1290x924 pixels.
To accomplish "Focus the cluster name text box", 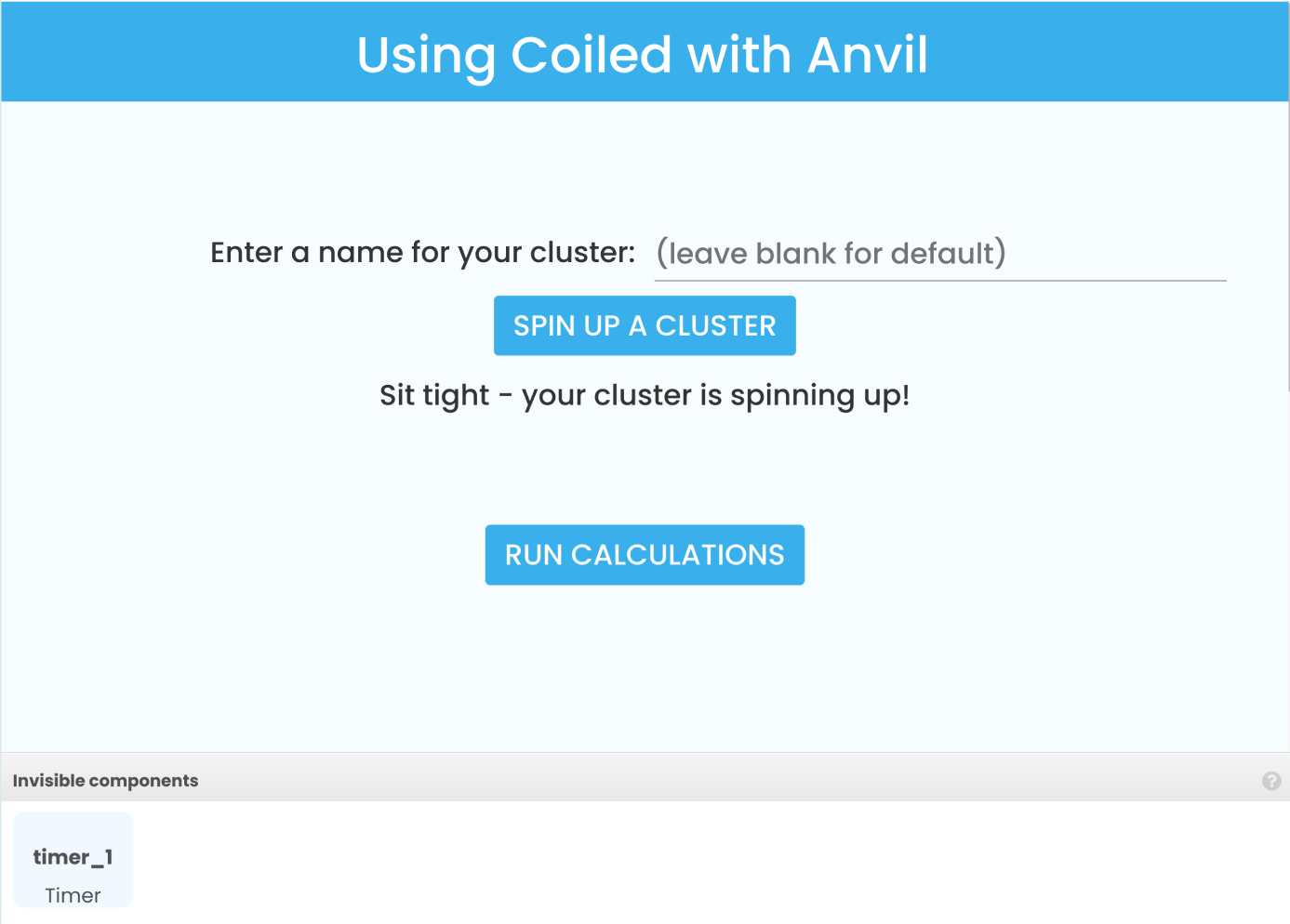I will (939, 254).
